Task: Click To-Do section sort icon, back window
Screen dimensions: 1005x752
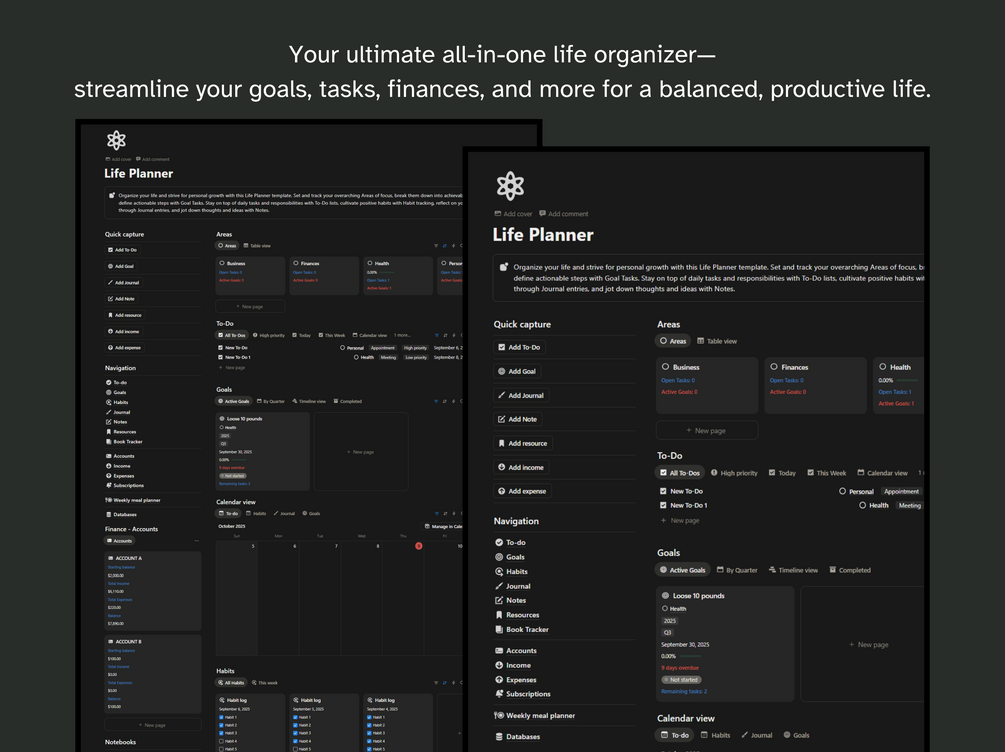Action: pyautogui.click(x=445, y=335)
